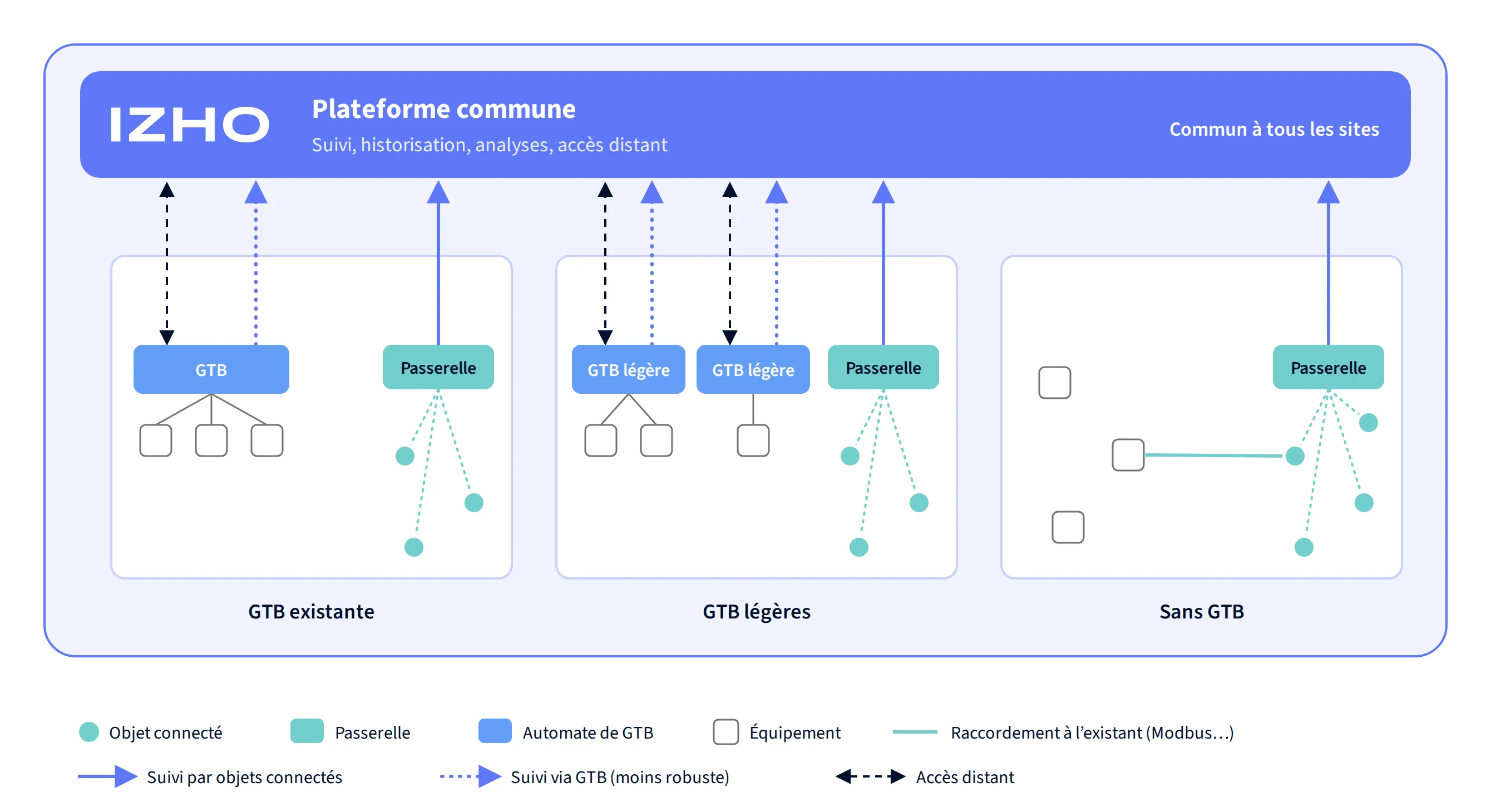This screenshot has height=812, width=1491.
Task: Click the middle equipment square under GTB
Action: (211, 440)
